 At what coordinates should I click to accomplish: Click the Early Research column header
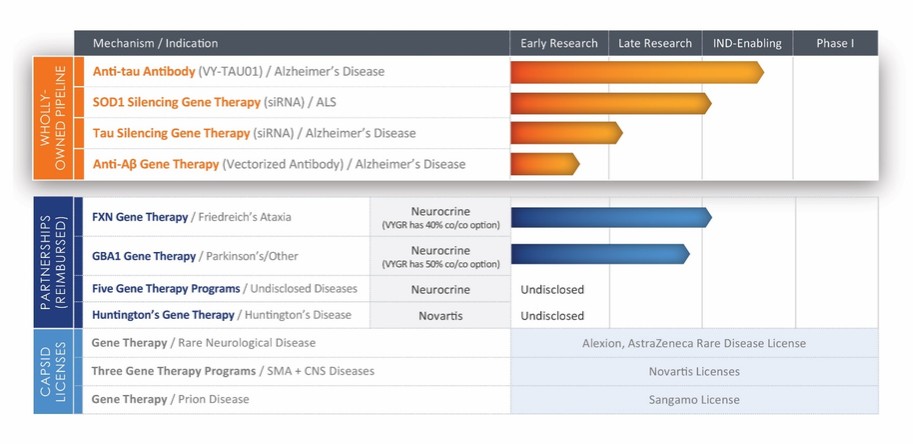[x=559, y=43]
